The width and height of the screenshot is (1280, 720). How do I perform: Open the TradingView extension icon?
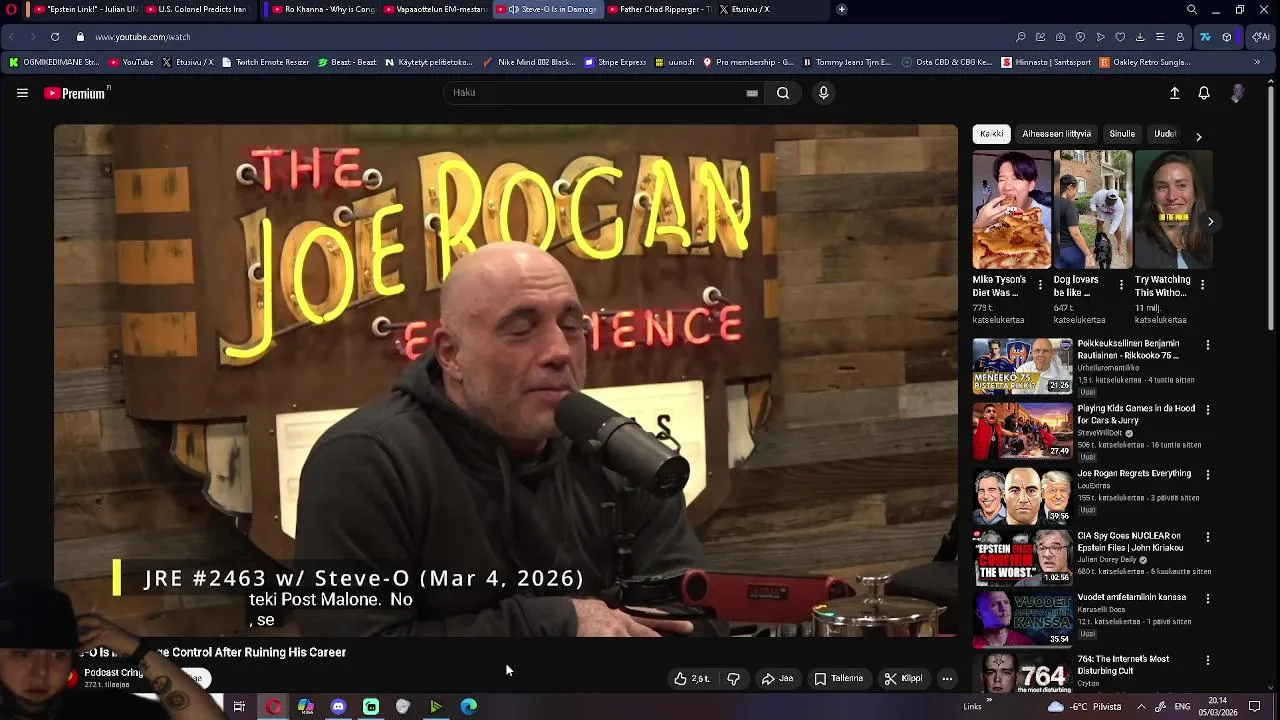point(1205,37)
